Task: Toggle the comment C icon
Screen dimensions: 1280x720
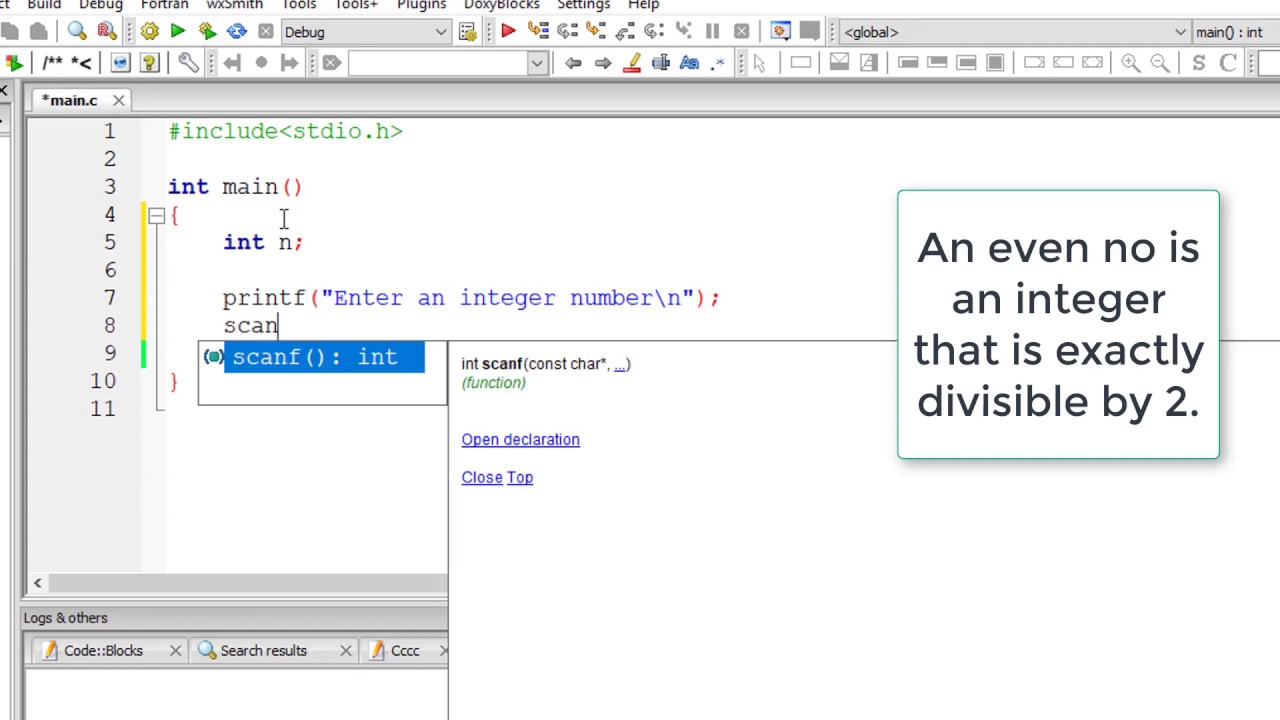Action: click(1229, 63)
